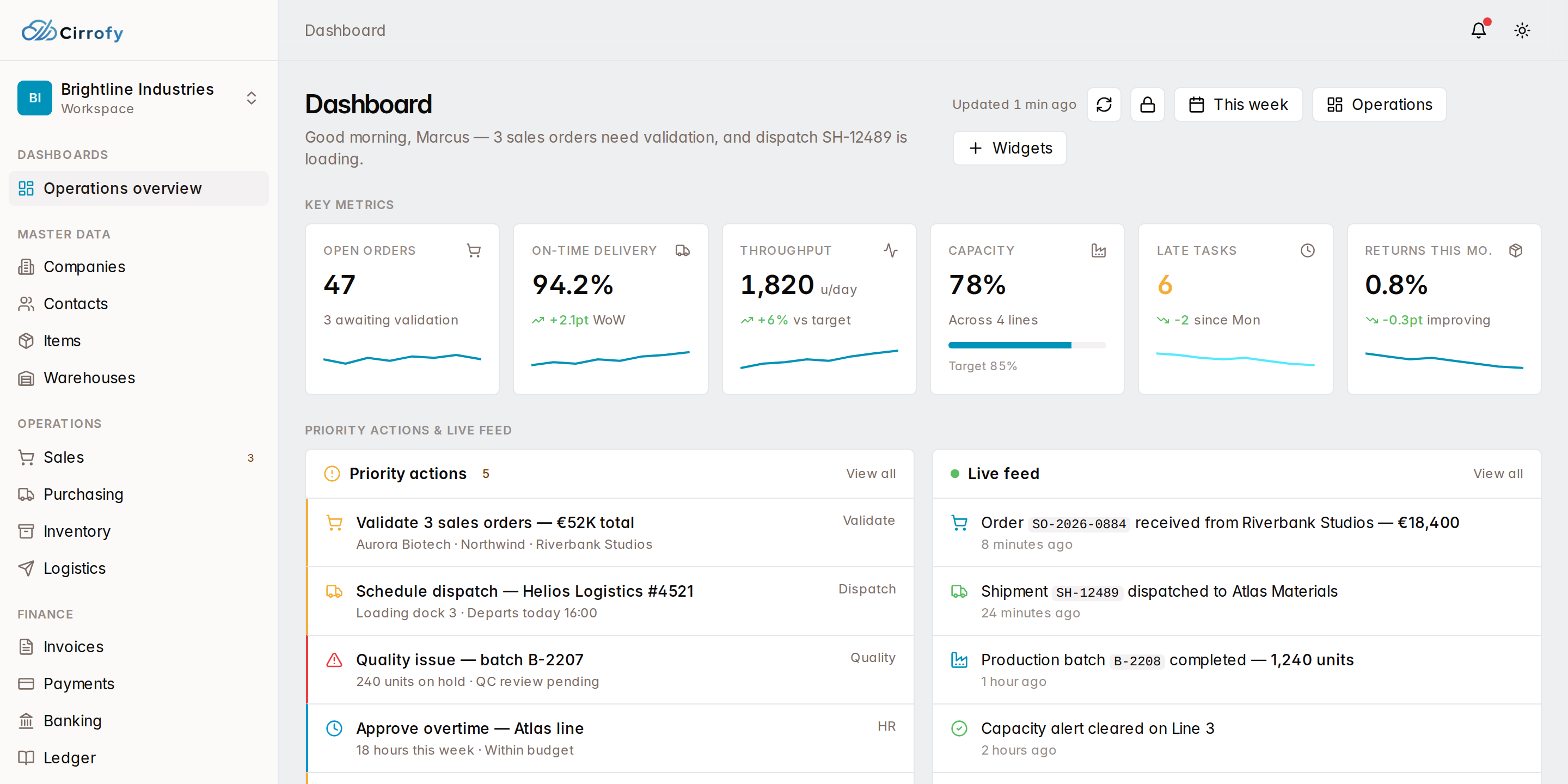The width and height of the screenshot is (1568, 784).
Task: Click the Payments card icon
Action: (x=26, y=684)
